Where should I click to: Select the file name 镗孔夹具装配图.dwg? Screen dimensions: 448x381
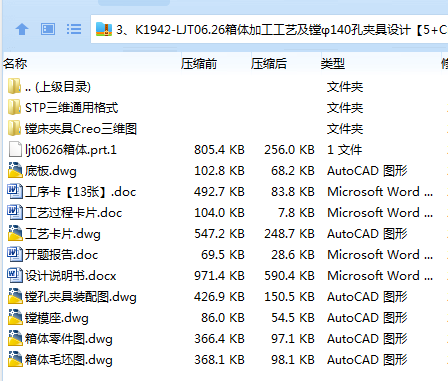click(81, 297)
